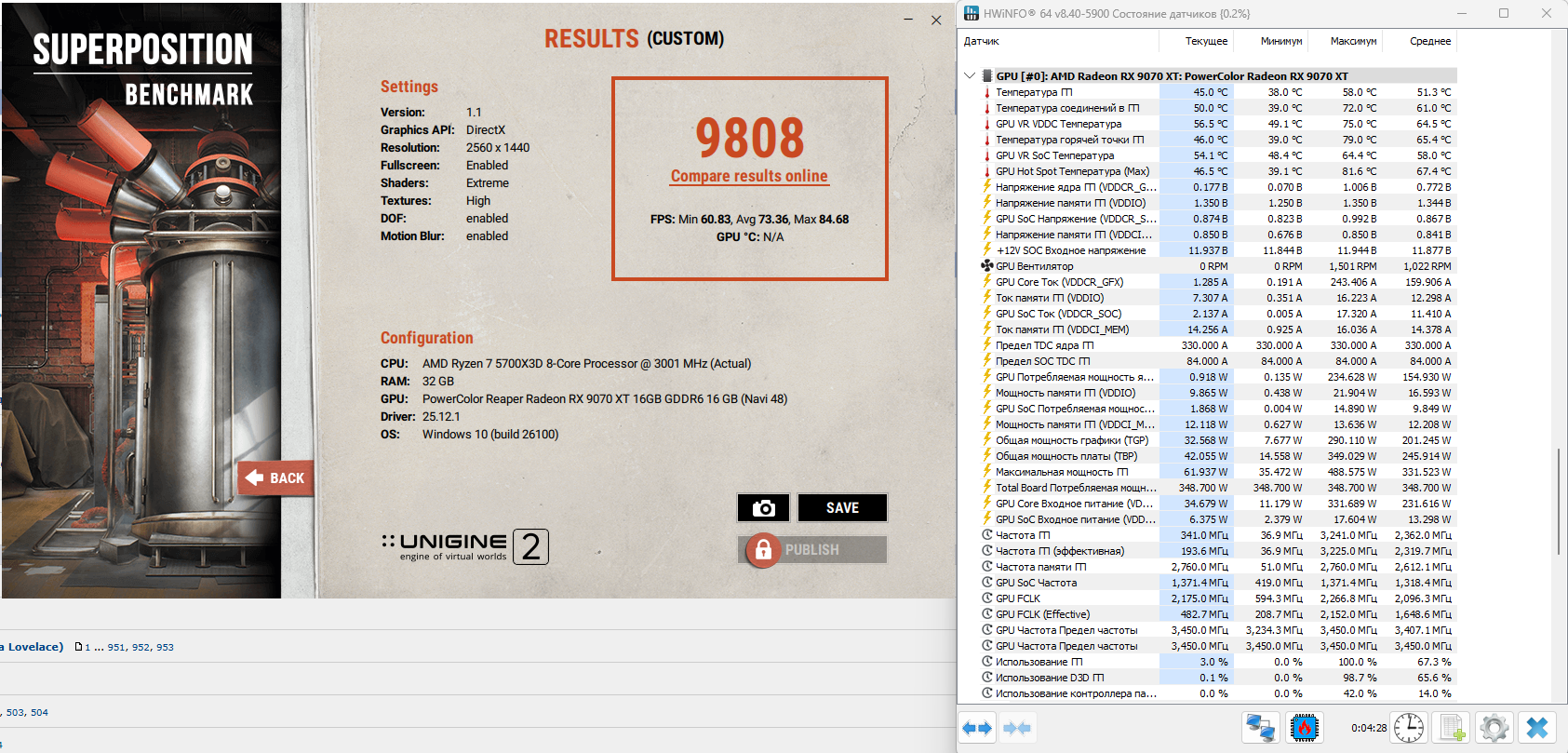The height and width of the screenshot is (753, 1568).
Task: Select the "GPU Hot Spot Температура (Max)" row
Action: (x=1219, y=171)
